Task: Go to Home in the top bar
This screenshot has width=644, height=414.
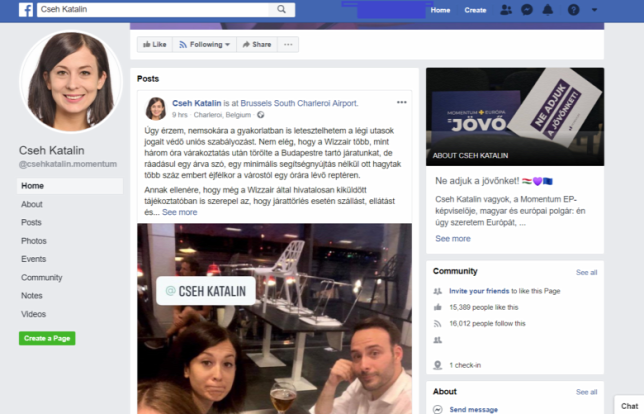Action: [440, 10]
